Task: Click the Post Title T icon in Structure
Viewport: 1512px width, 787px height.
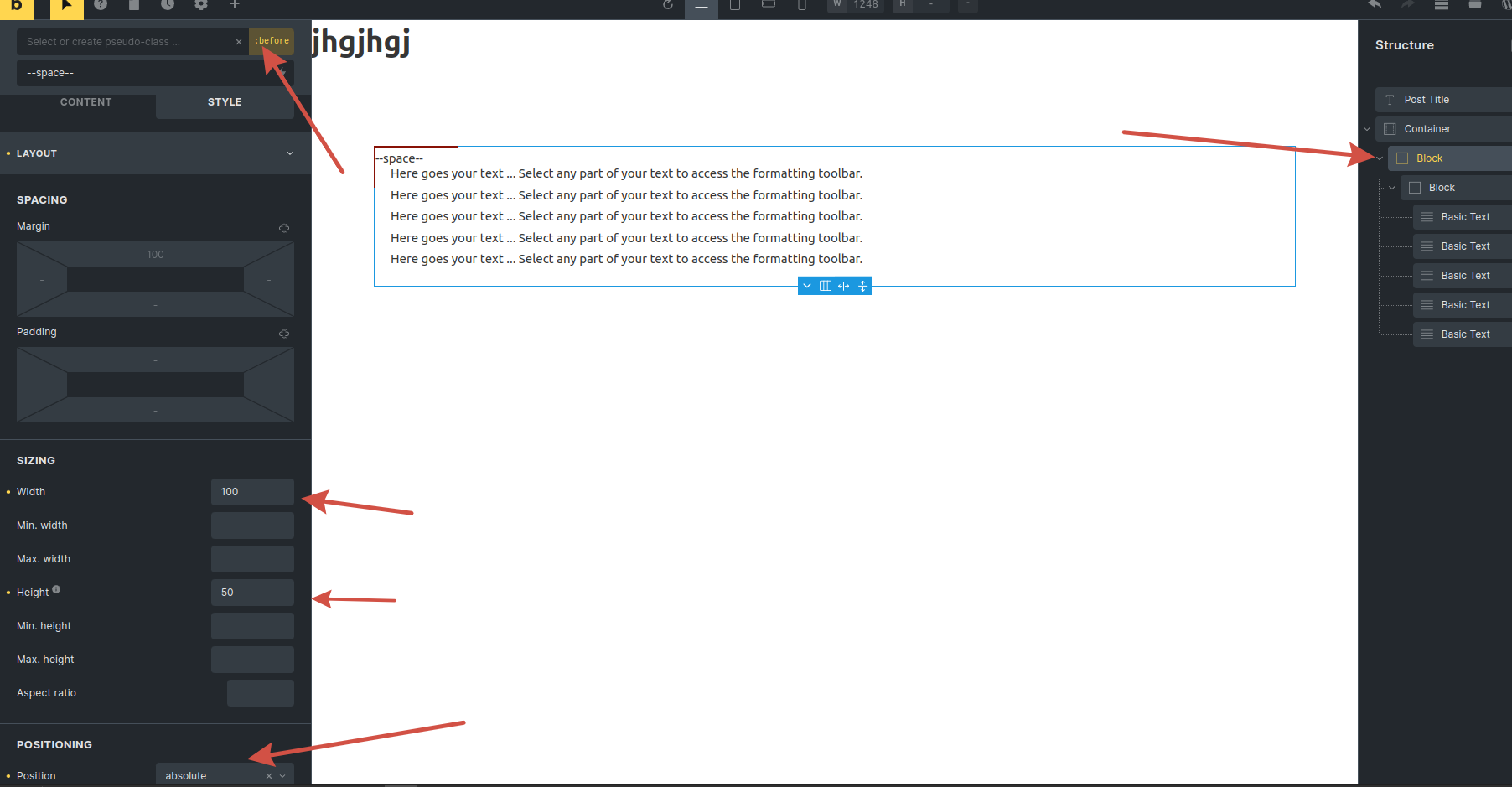Action: [x=1390, y=100]
